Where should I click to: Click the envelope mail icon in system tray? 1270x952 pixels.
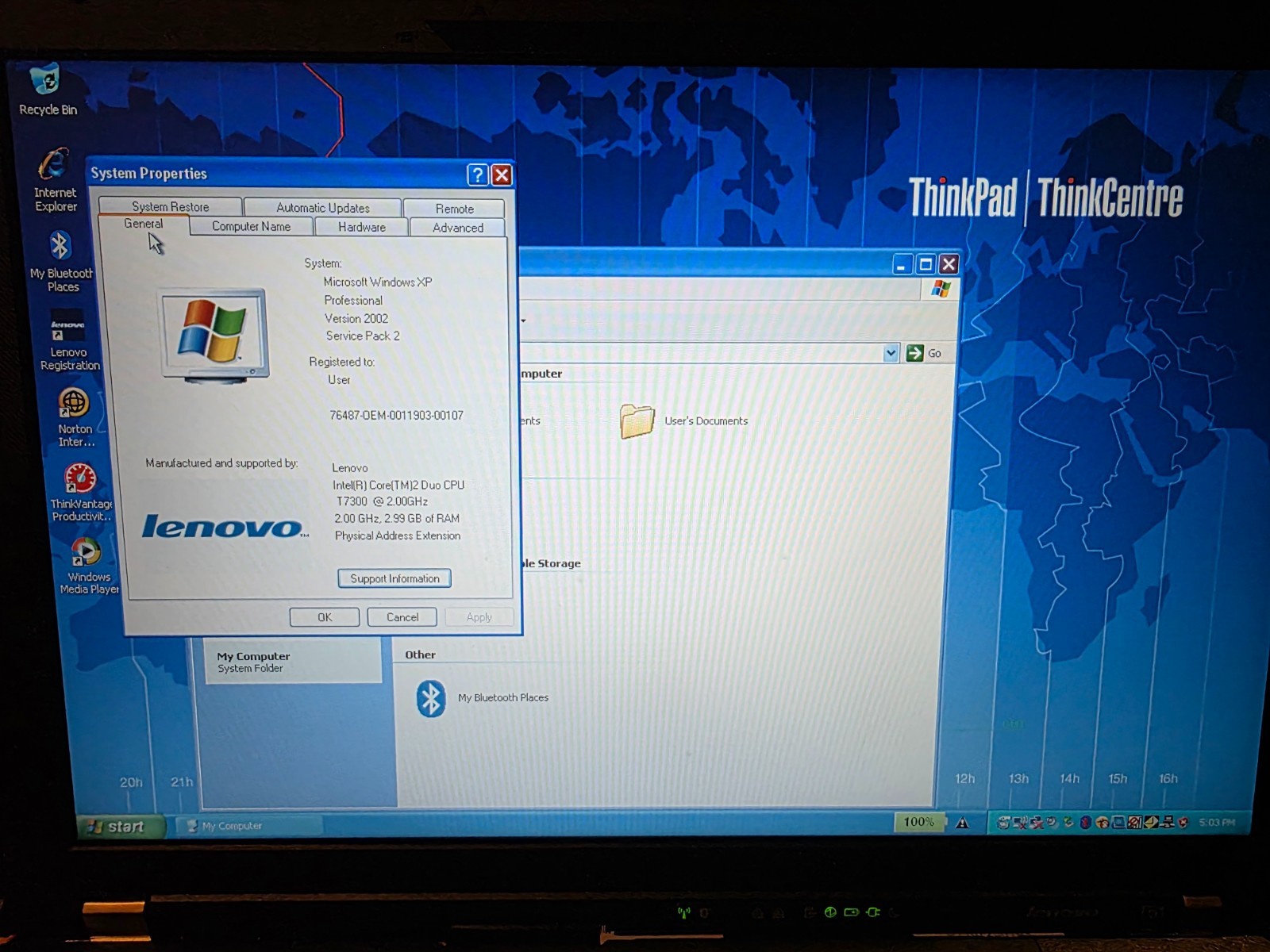(1151, 823)
